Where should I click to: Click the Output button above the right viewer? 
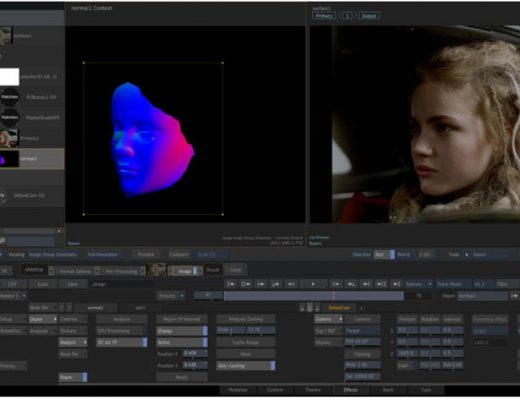pos(369,16)
